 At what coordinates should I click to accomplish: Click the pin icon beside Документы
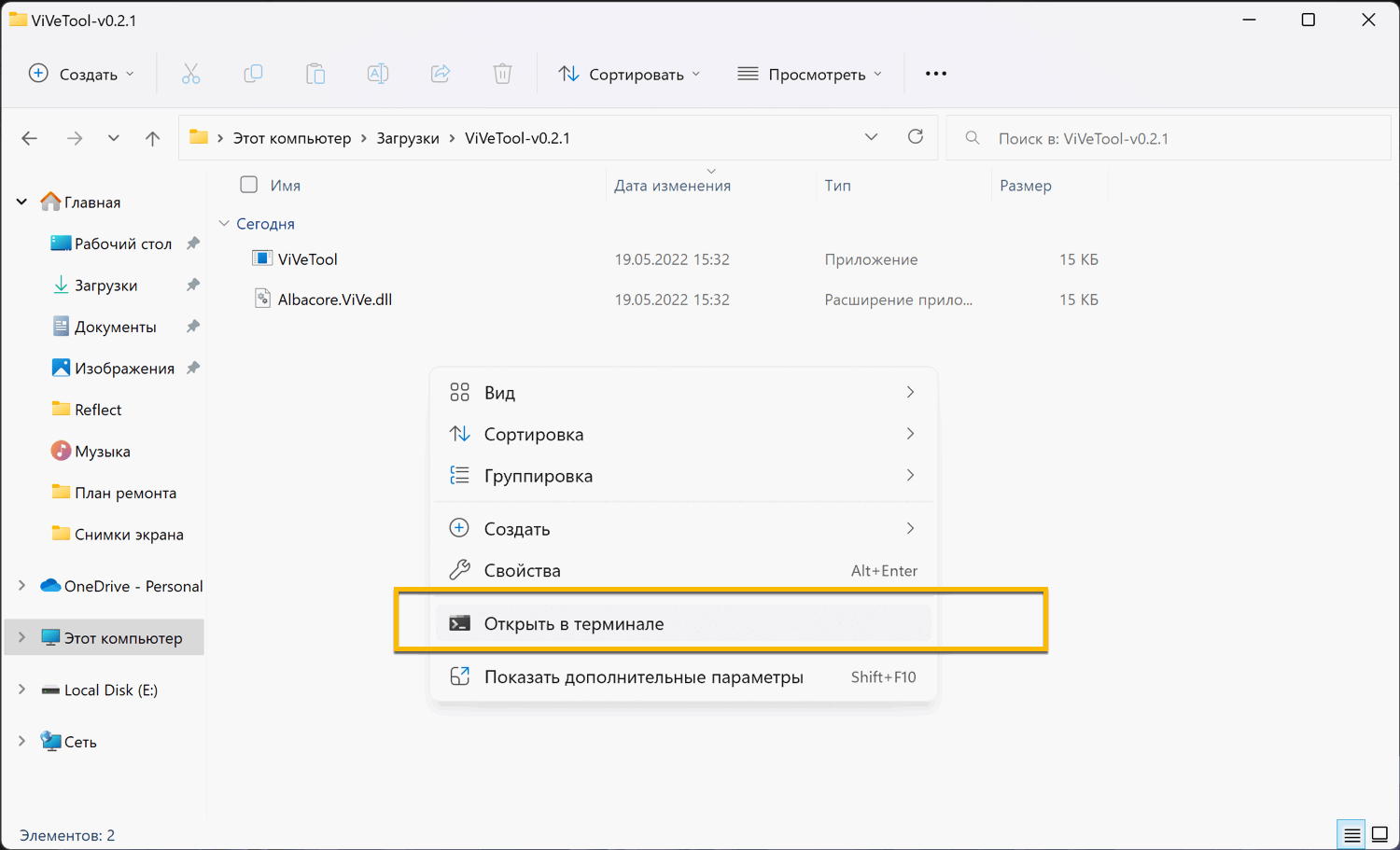point(193,327)
